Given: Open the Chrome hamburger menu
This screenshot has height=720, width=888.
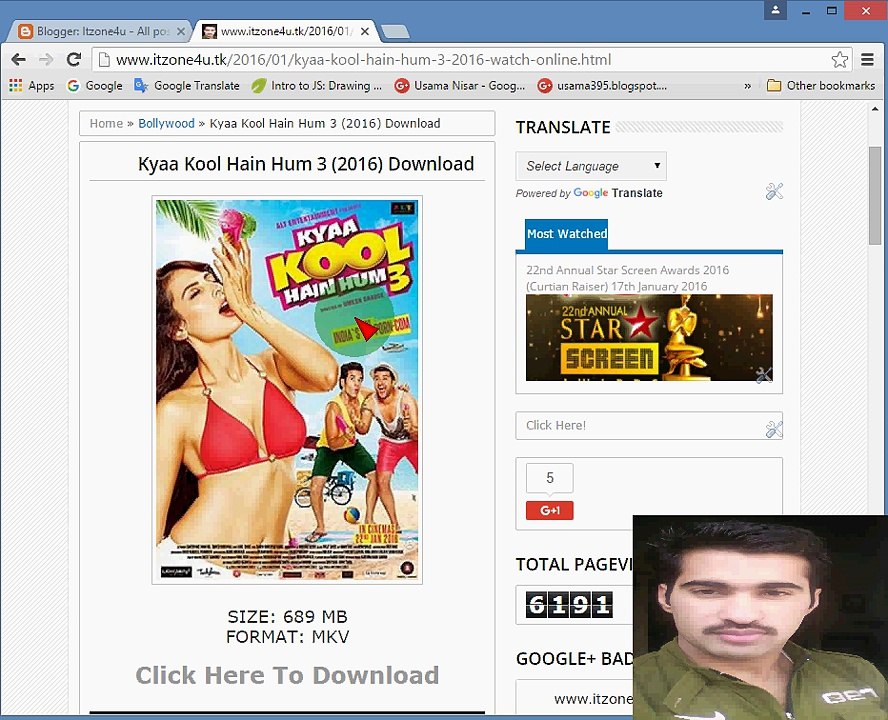Looking at the screenshot, I should (x=867, y=59).
